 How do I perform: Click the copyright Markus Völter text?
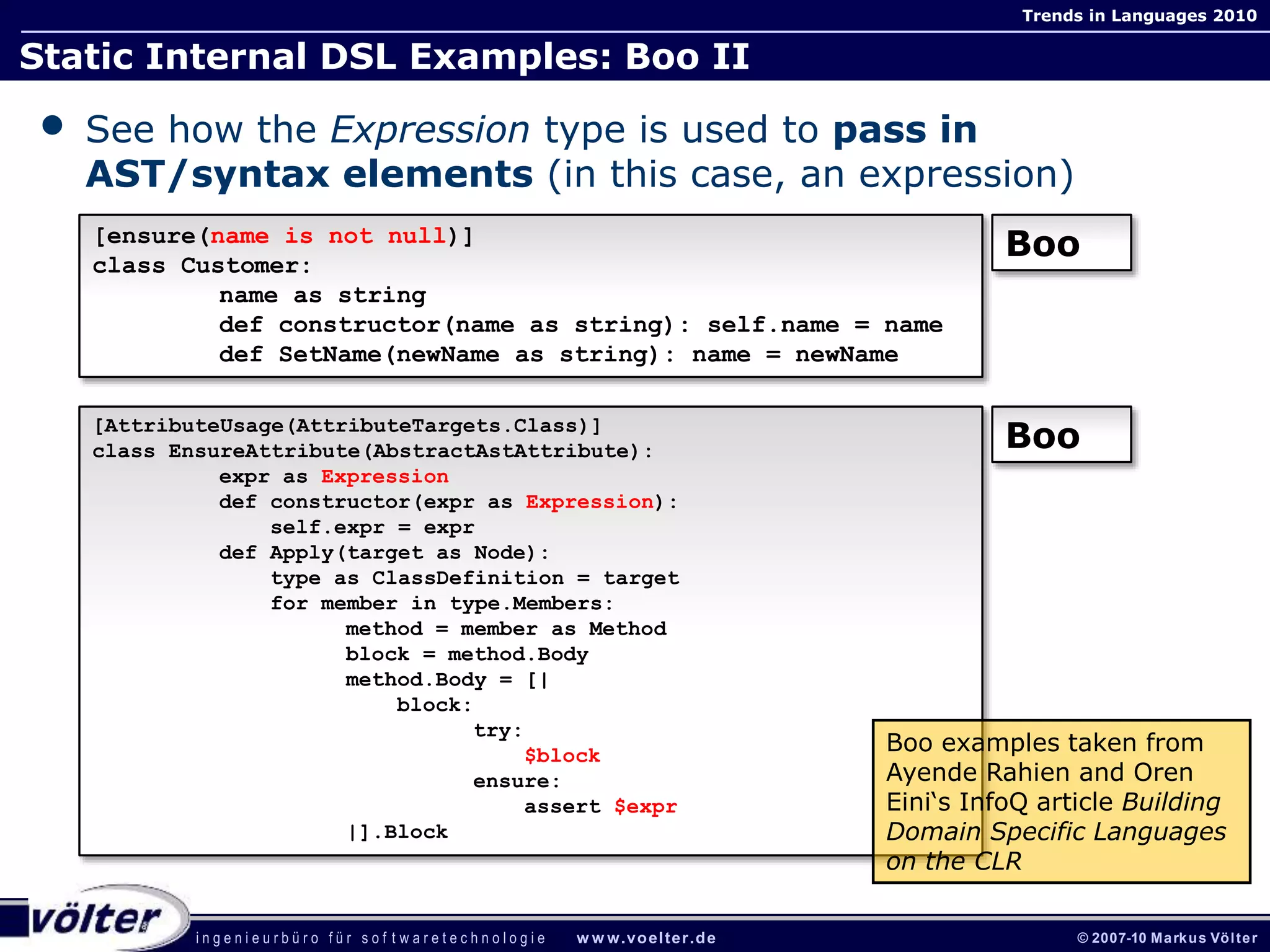(1167, 938)
